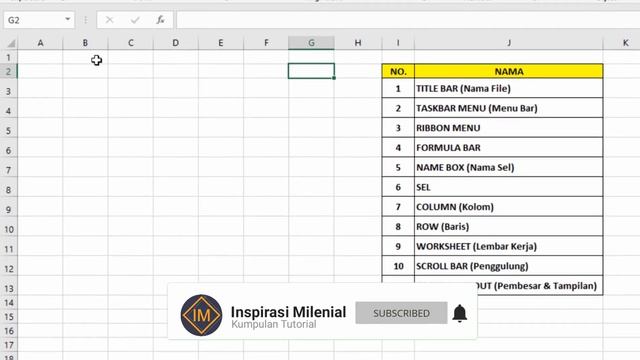640x360 pixels.
Task: Click the Cancel X icon in formula bar
Action: pos(109,20)
